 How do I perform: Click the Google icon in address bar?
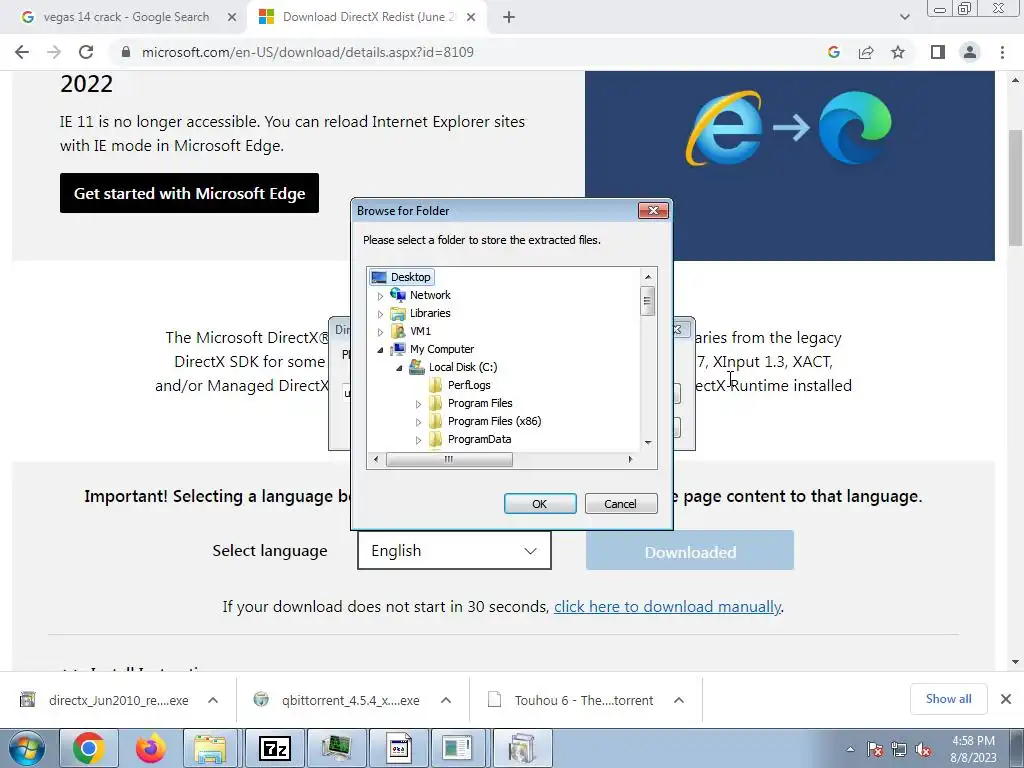[x=833, y=52]
